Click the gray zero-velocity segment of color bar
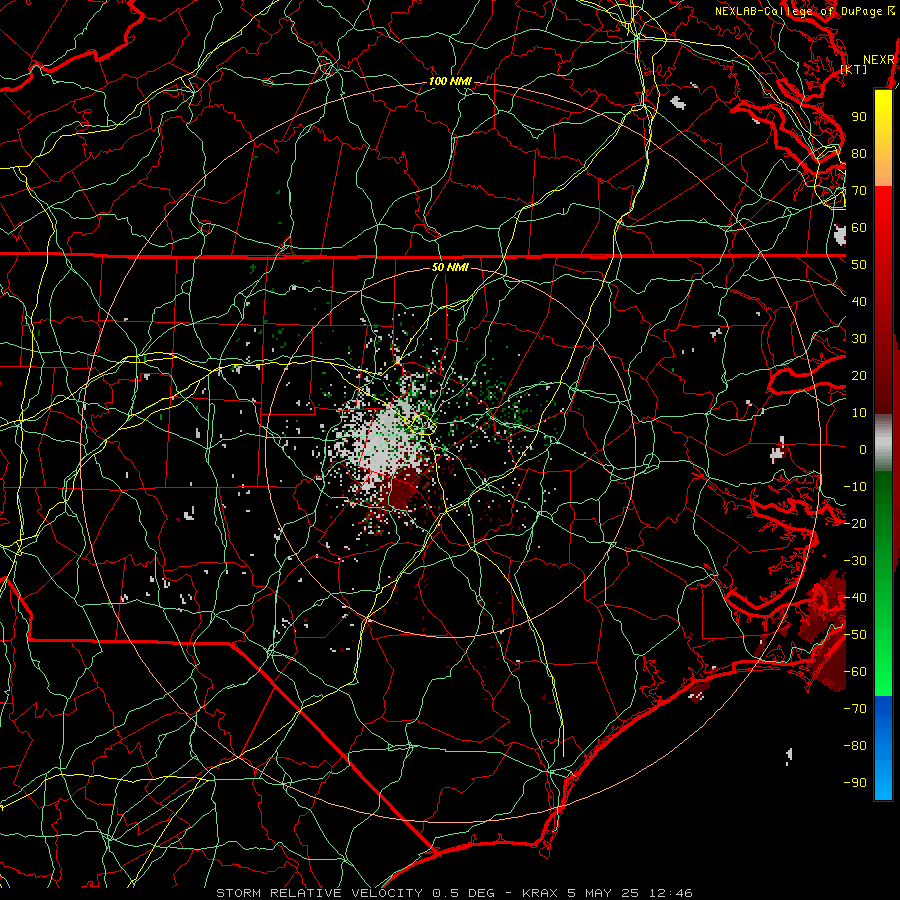The width and height of the screenshot is (900, 900). point(883,443)
